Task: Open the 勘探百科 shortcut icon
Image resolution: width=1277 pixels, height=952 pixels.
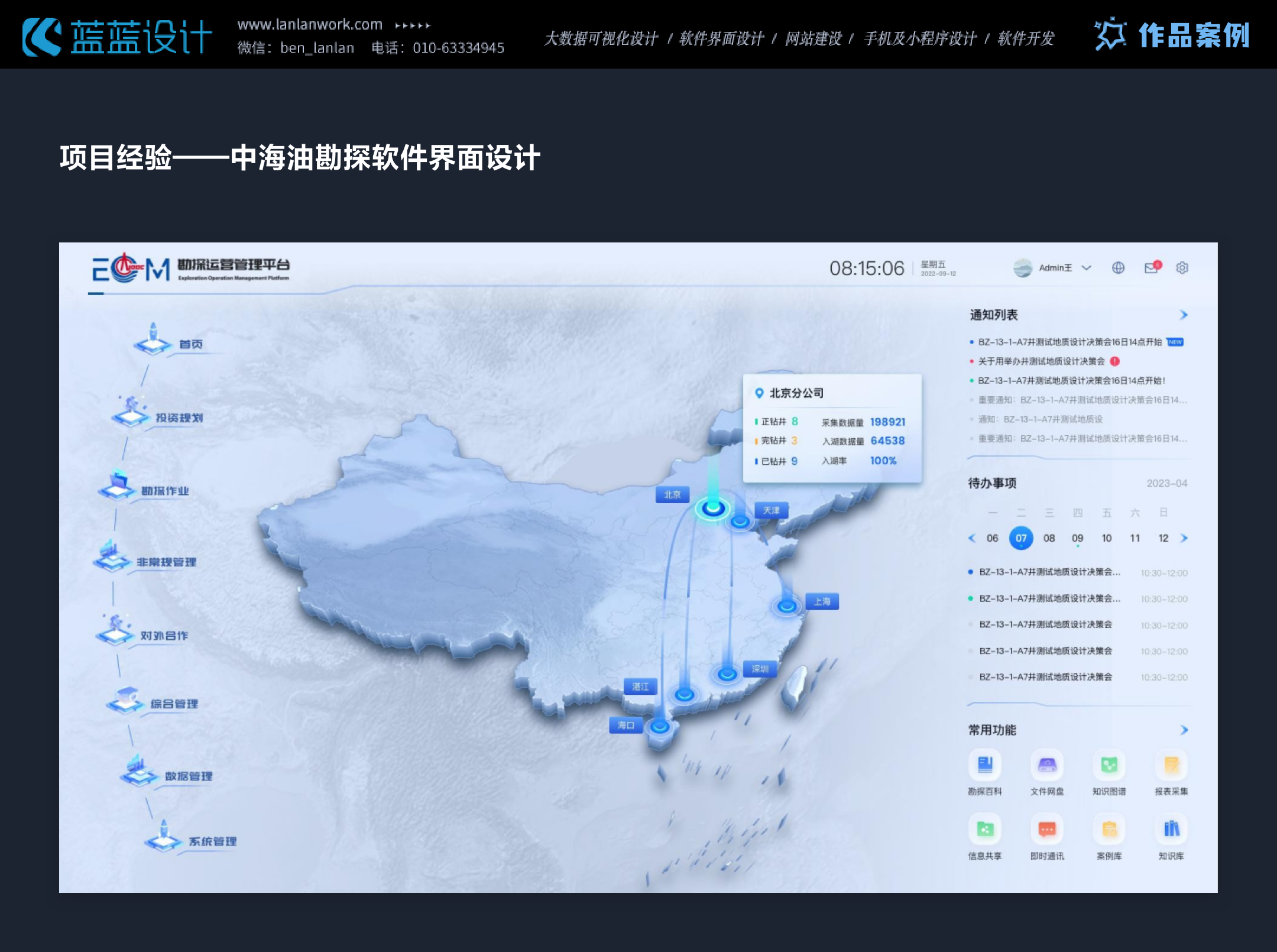Action: (984, 765)
